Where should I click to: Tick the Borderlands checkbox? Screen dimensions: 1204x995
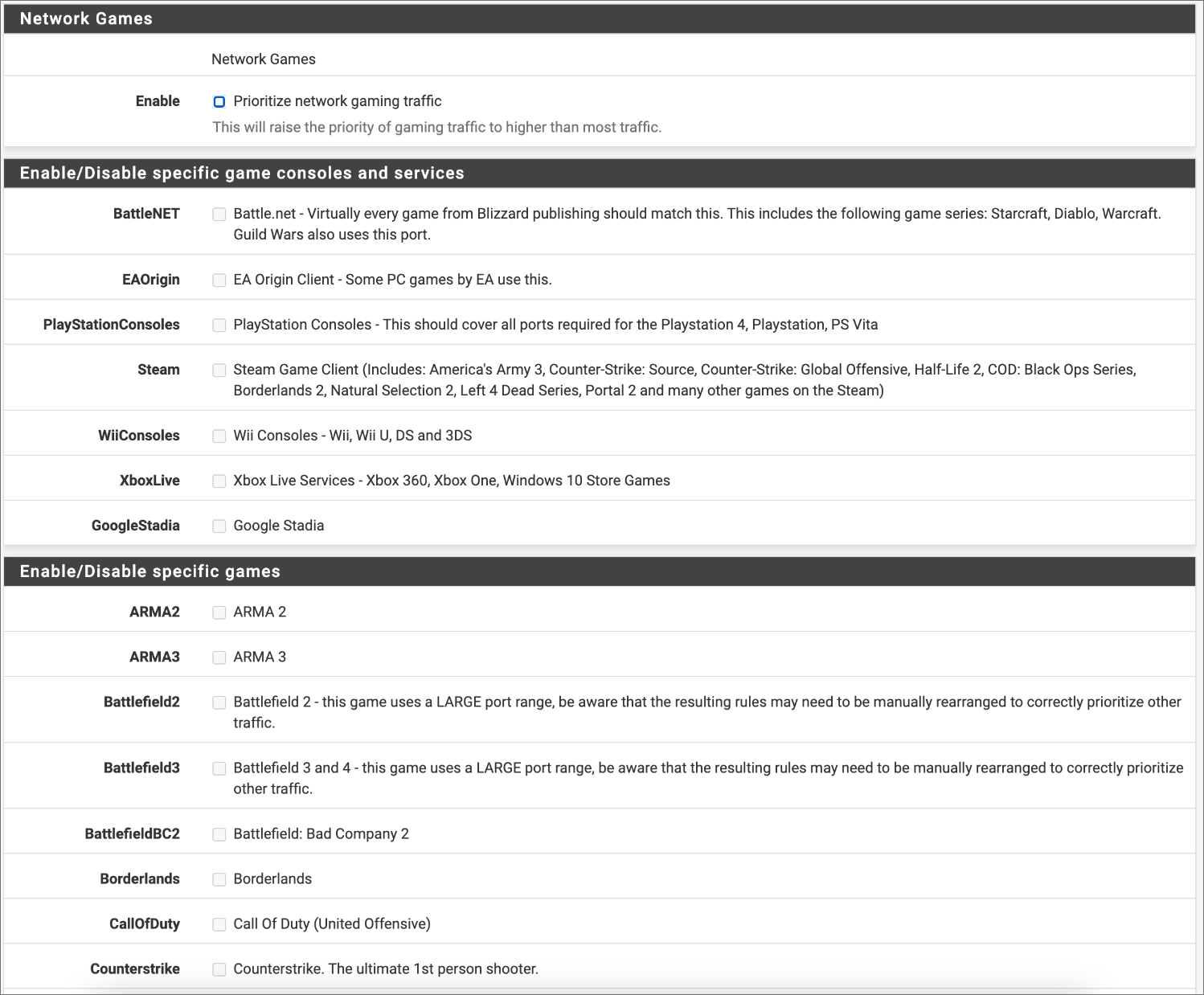coord(219,879)
